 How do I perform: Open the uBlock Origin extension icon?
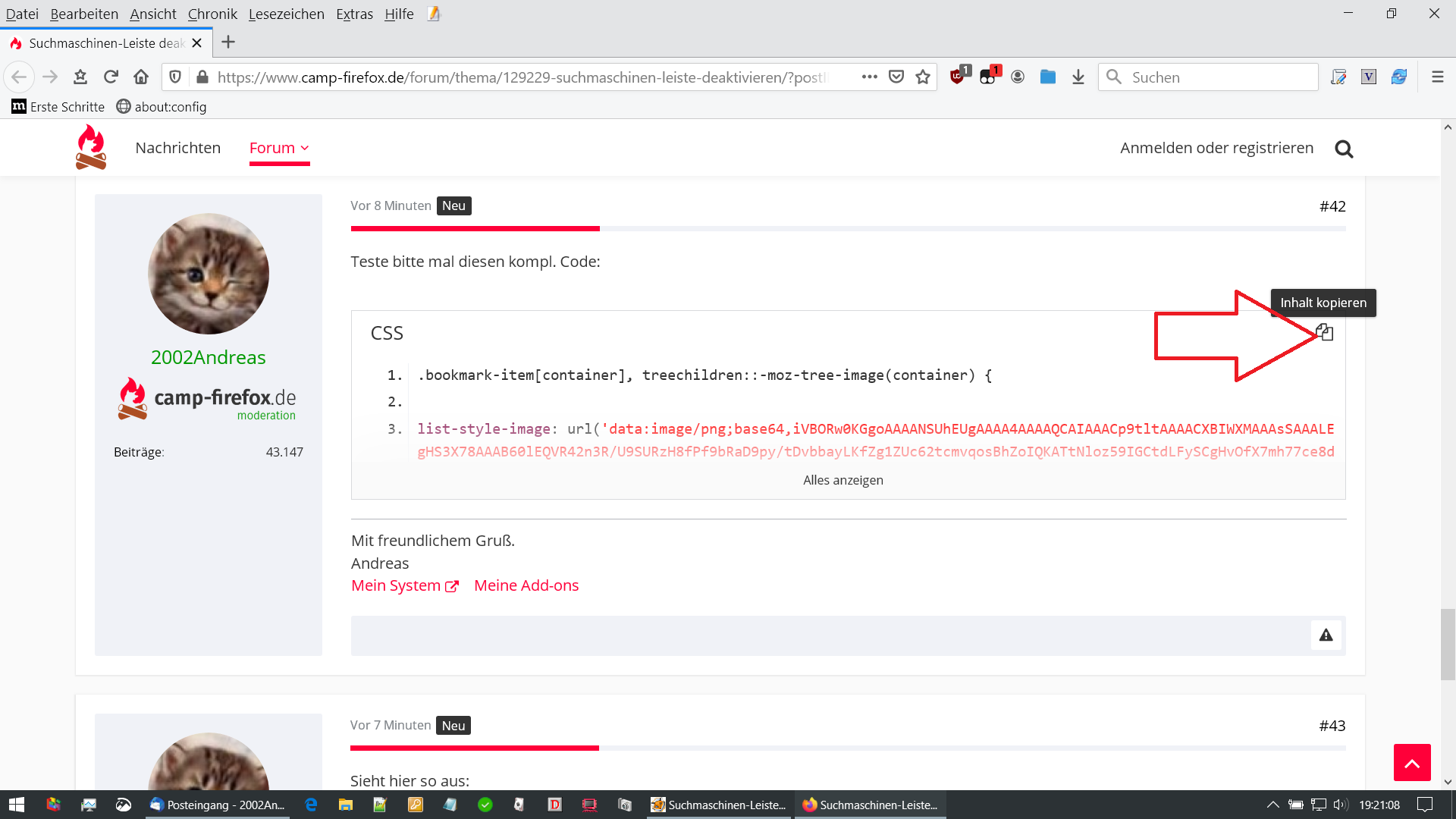[958, 77]
